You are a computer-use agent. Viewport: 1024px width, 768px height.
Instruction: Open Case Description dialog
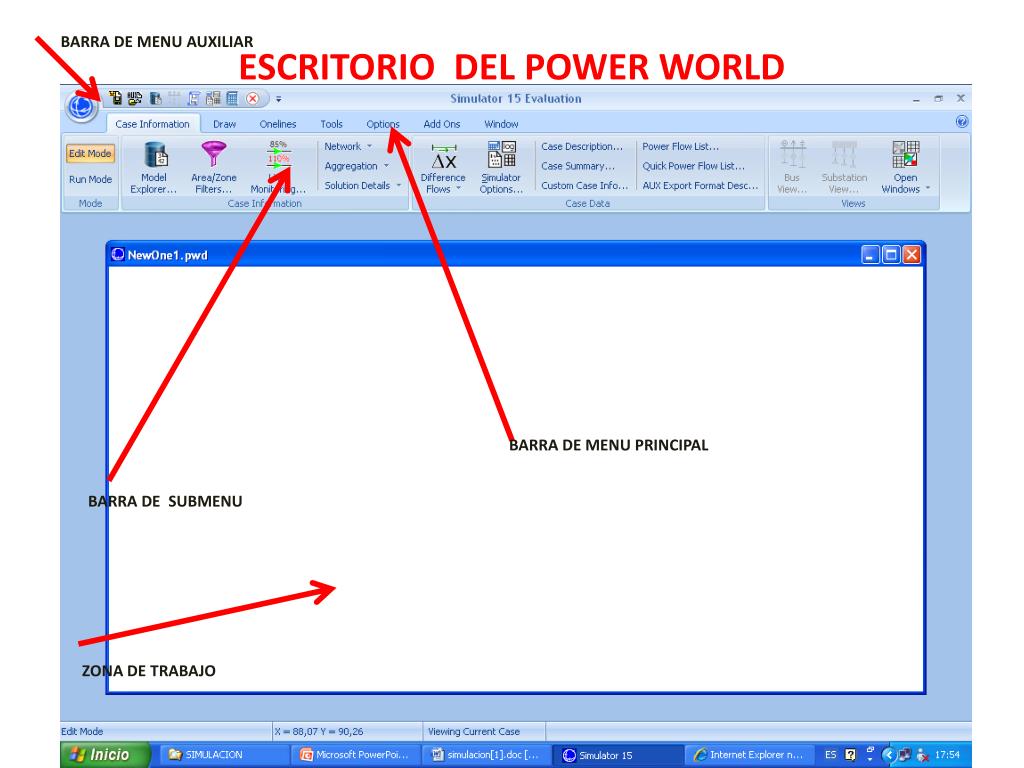pos(582,146)
